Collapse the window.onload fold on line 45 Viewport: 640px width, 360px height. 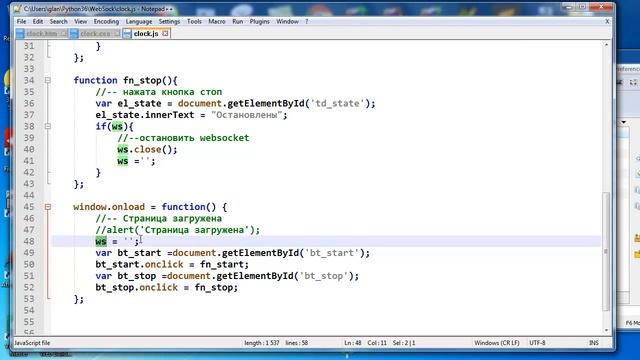pyautogui.click(x=48, y=207)
